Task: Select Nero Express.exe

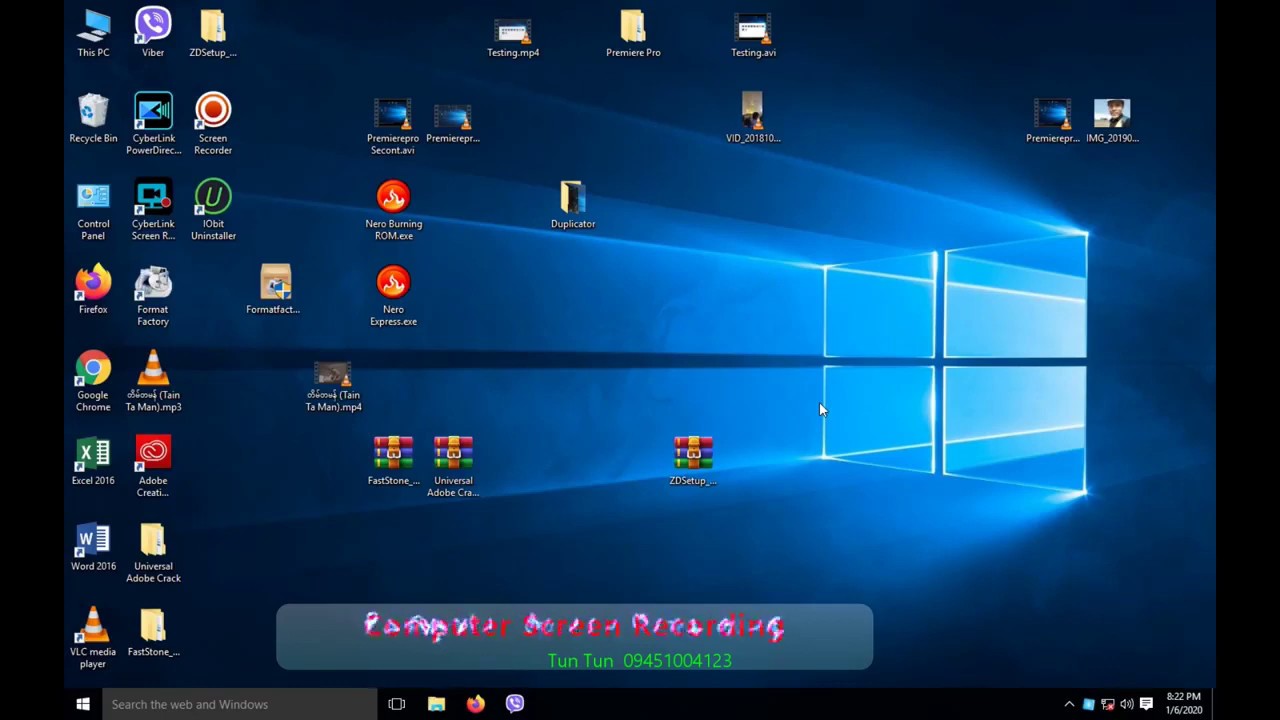Action: (393, 296)
